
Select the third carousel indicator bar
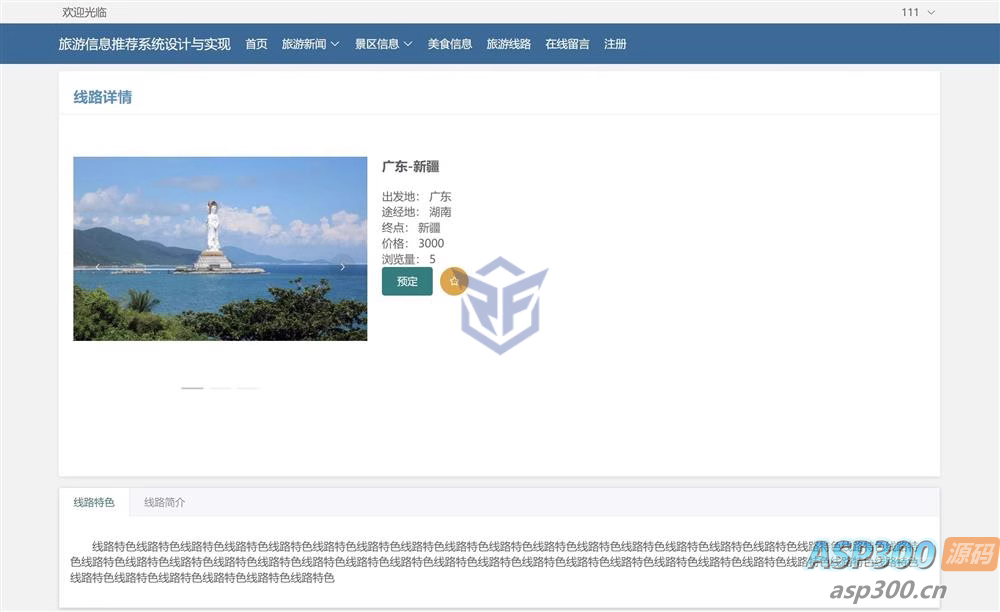(x=248, y=388)
